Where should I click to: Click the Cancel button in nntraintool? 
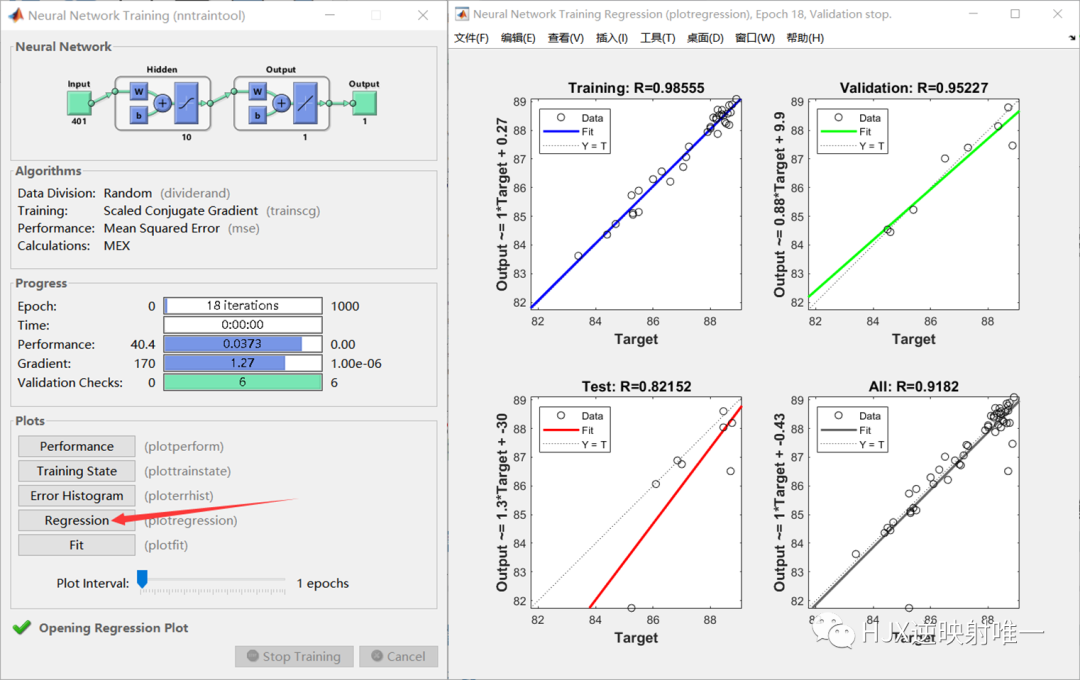pos(399,657)
